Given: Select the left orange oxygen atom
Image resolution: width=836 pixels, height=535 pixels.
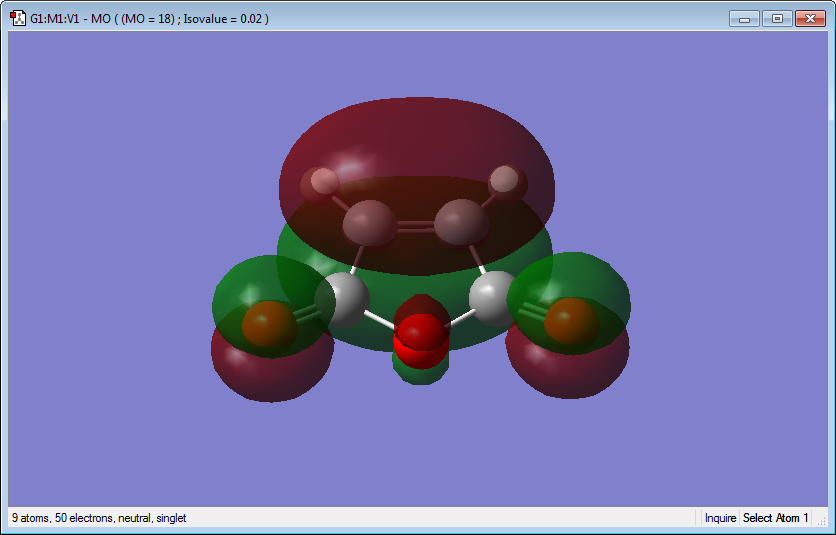Looking at the screenshot, I should (269, 324).
